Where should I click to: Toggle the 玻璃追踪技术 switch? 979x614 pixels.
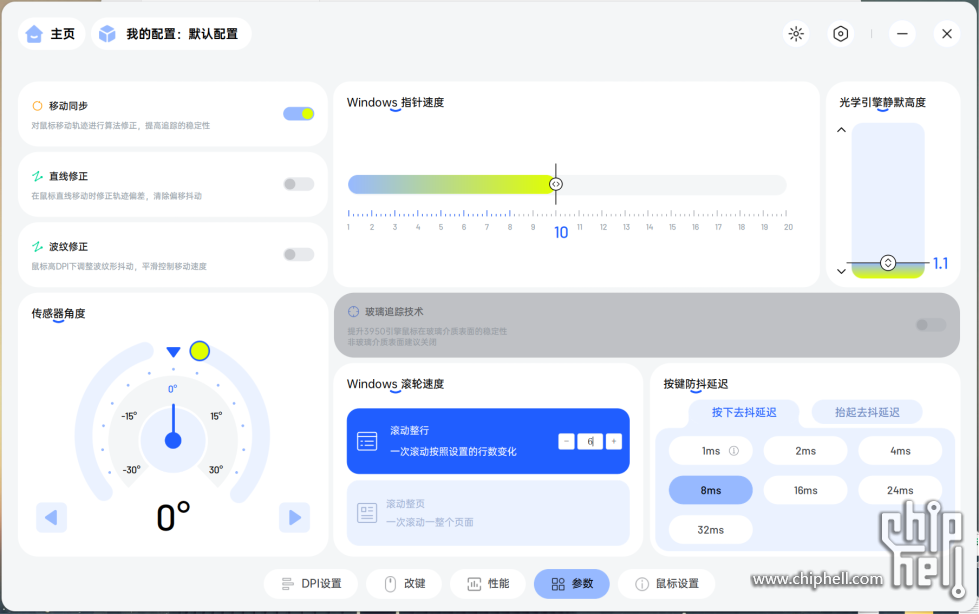[931, 325]
